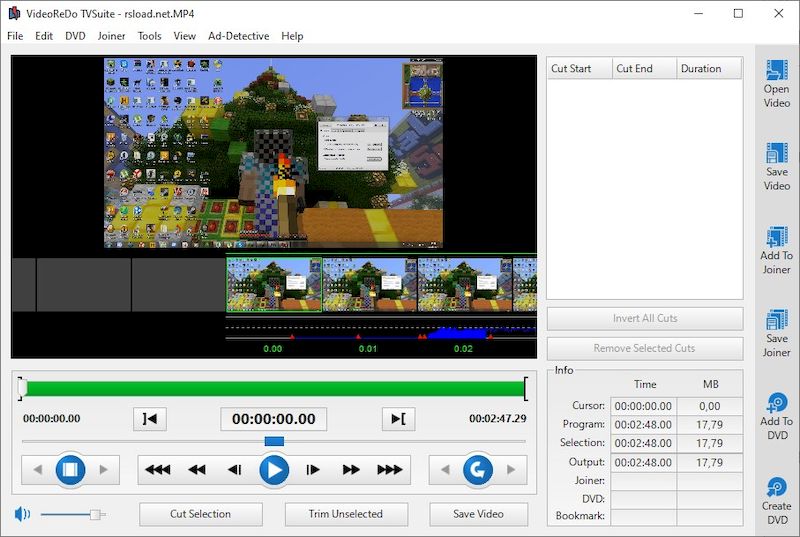Sort by Duration column header
The width and height of the screenshot is (800, 537).
(x=709, y=68)
